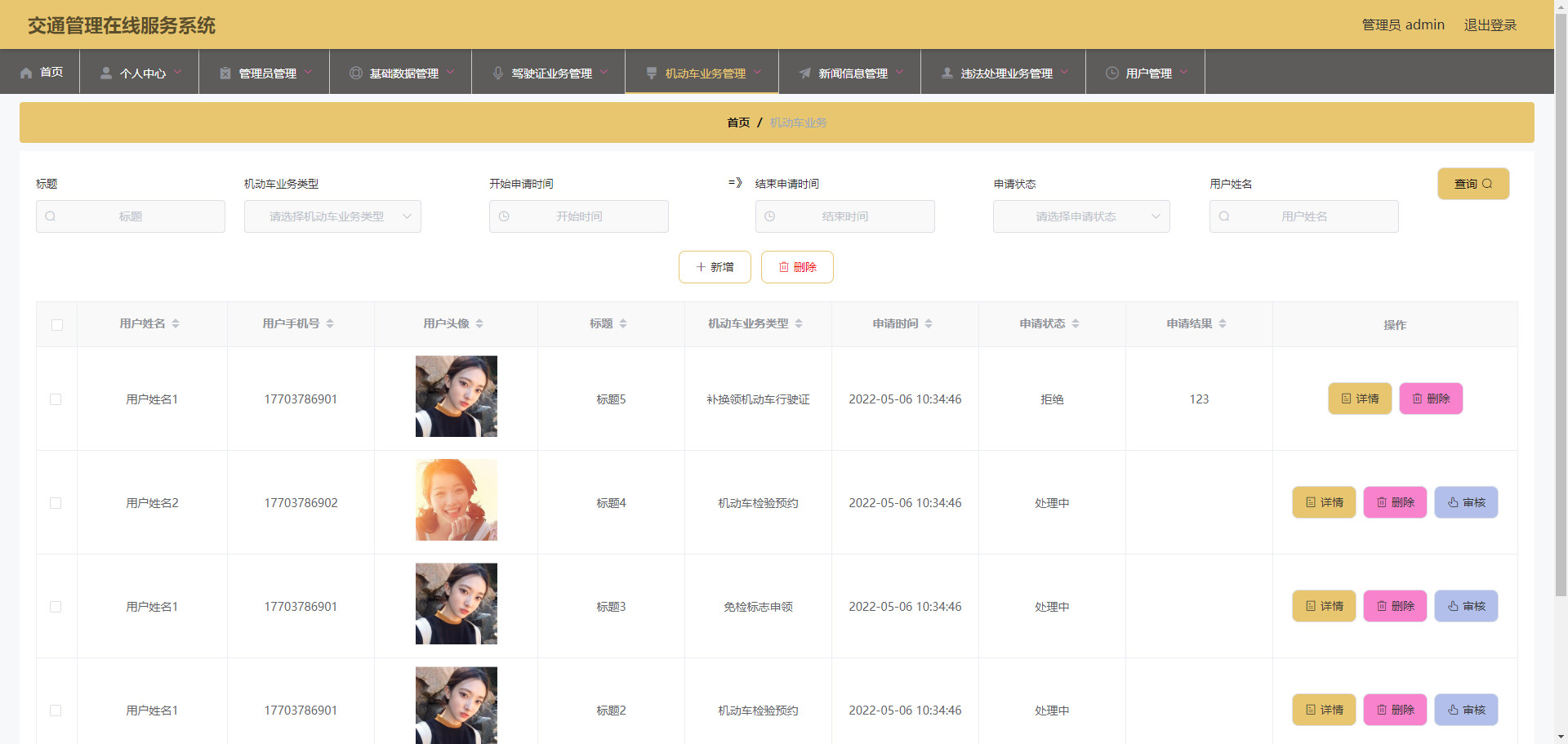
Task: Click the user avatar in 标题4 row
Action: pos(457,500)
